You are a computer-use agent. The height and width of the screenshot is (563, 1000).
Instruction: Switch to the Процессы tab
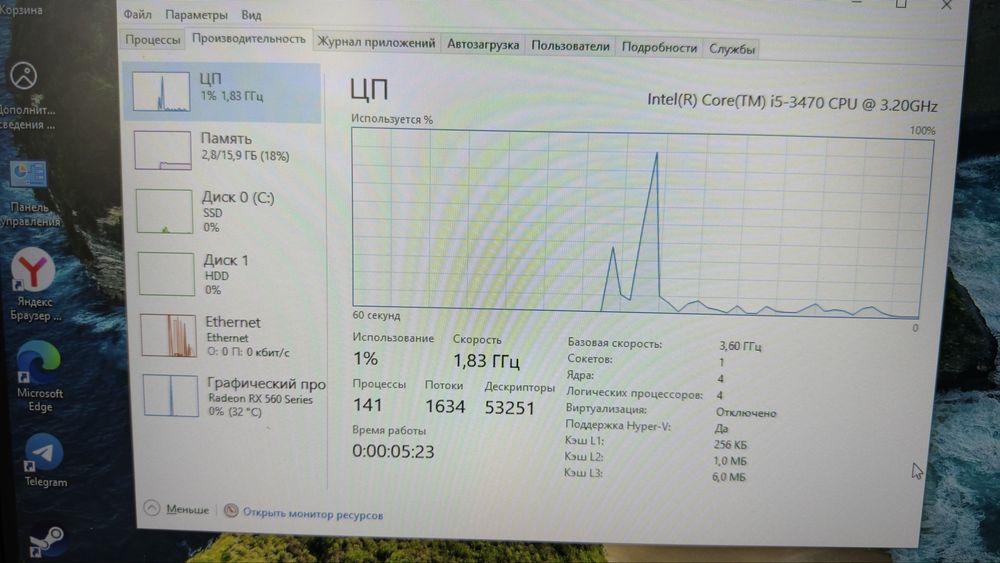152,40
